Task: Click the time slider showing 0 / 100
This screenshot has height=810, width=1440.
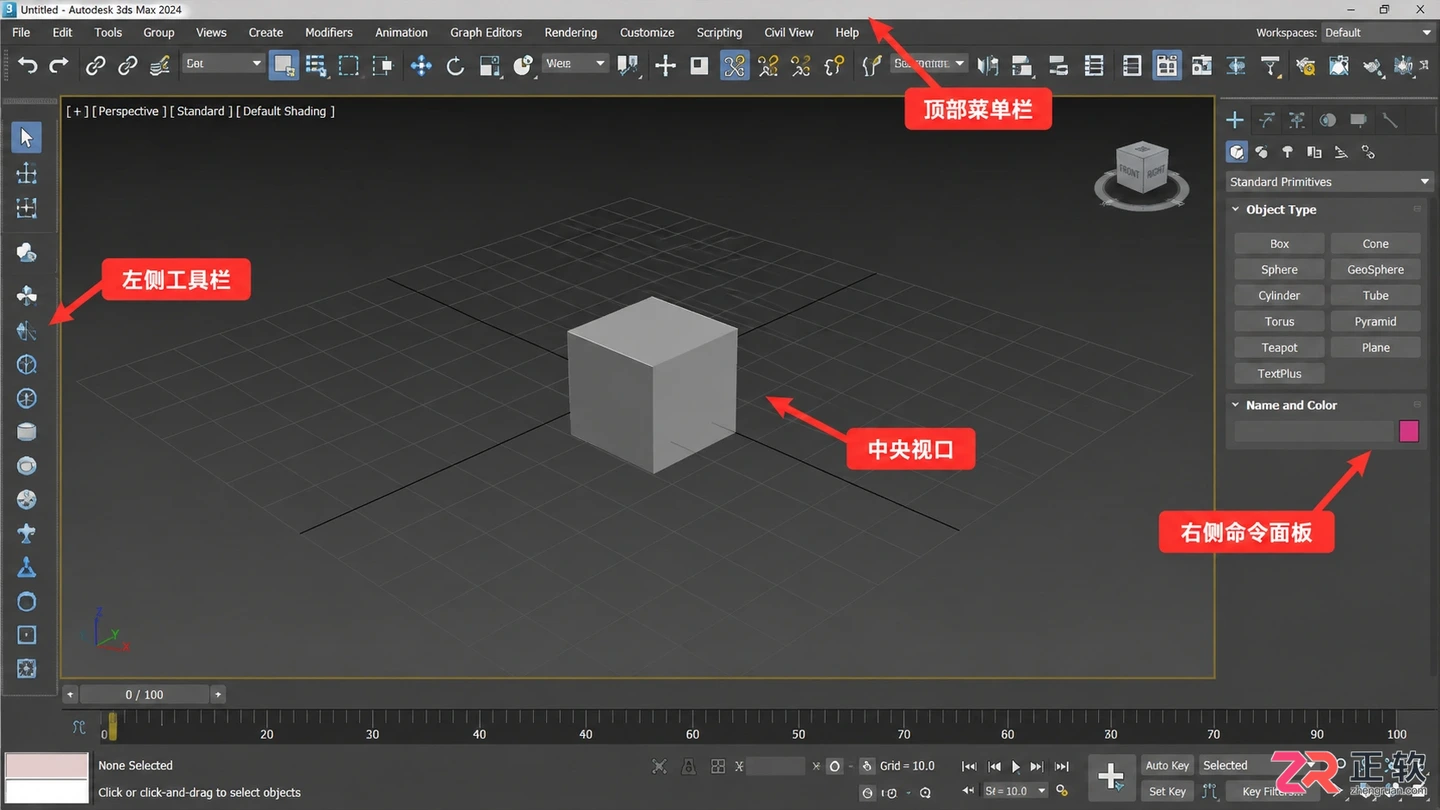Action: (x=144, y=694)
